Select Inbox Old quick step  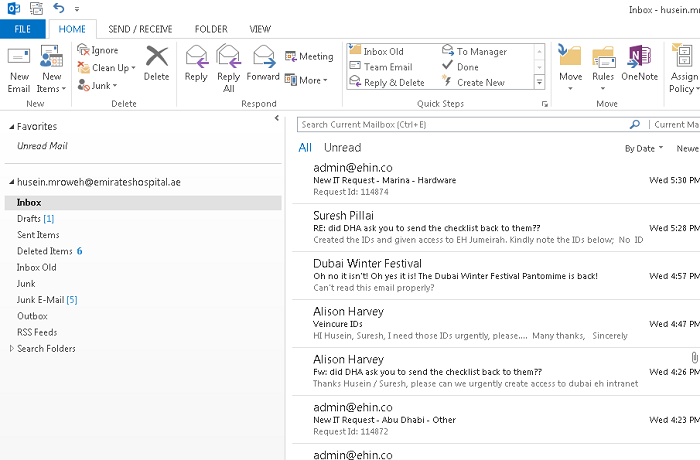[376, 51]
